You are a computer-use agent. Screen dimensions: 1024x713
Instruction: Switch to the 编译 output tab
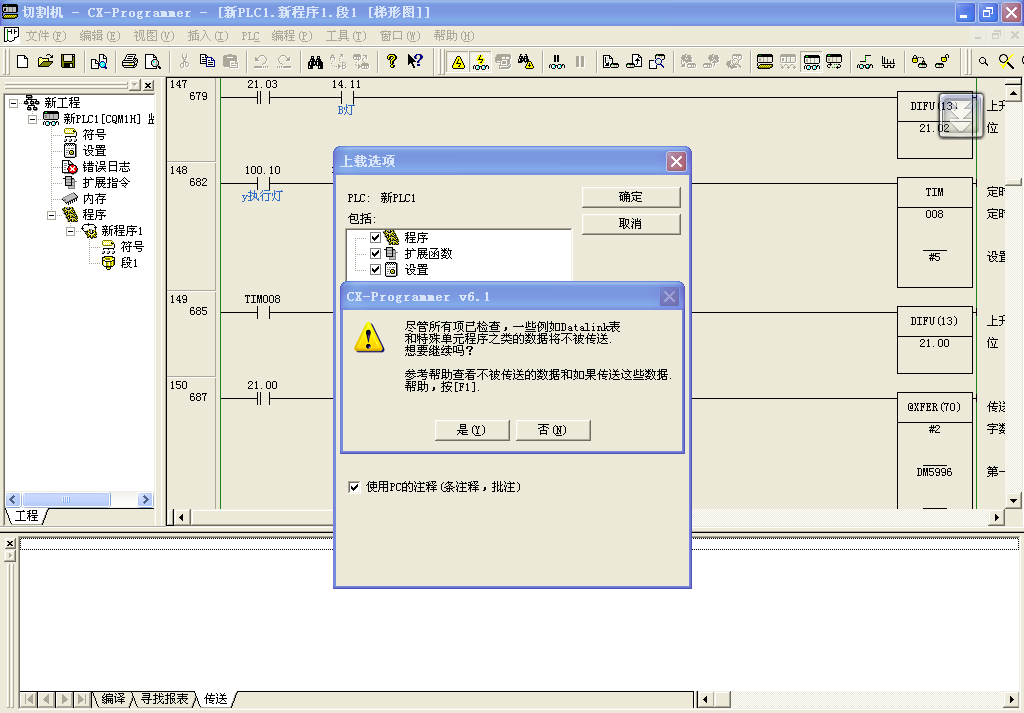click(112, 699)
